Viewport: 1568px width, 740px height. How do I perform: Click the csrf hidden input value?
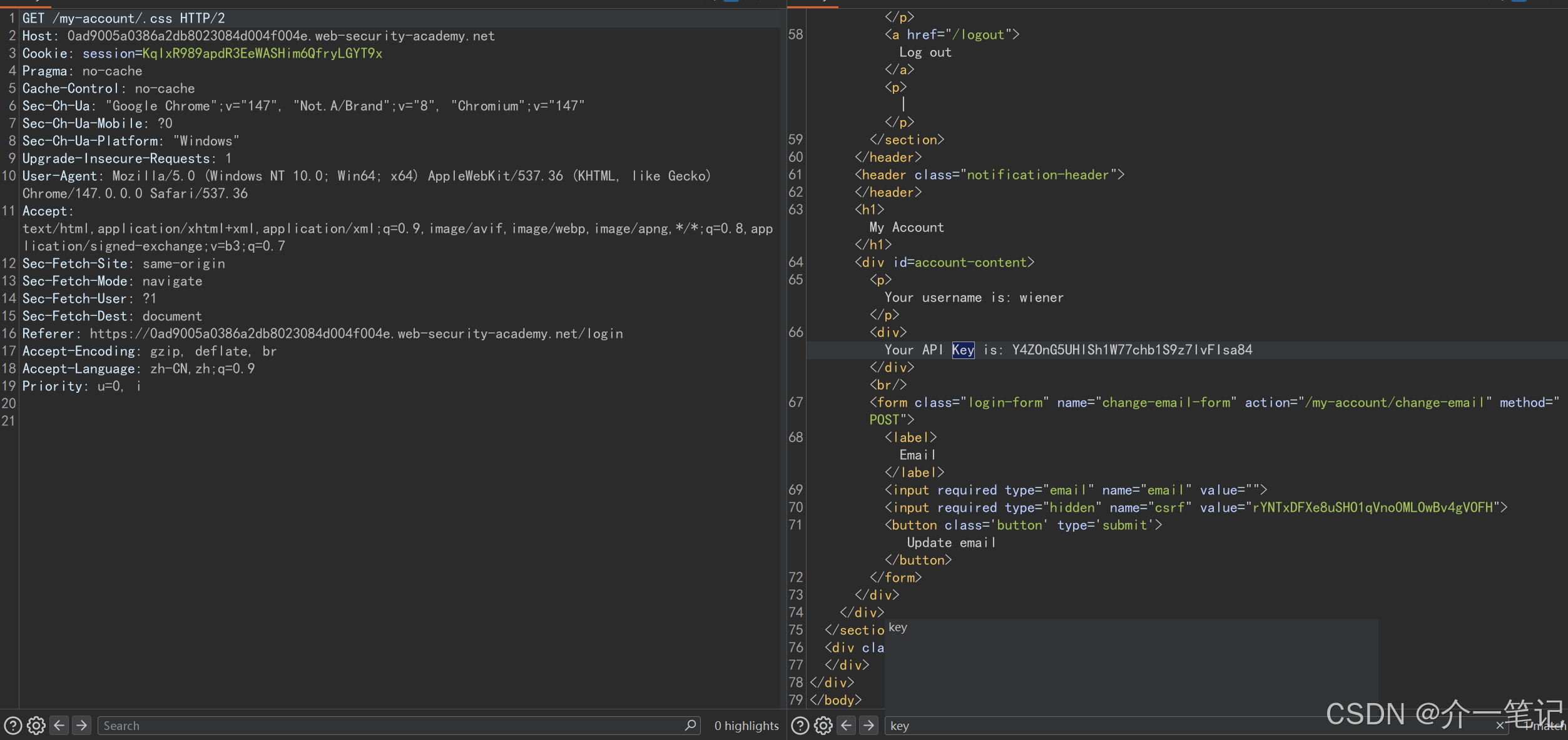click(x=1372, y=507)
